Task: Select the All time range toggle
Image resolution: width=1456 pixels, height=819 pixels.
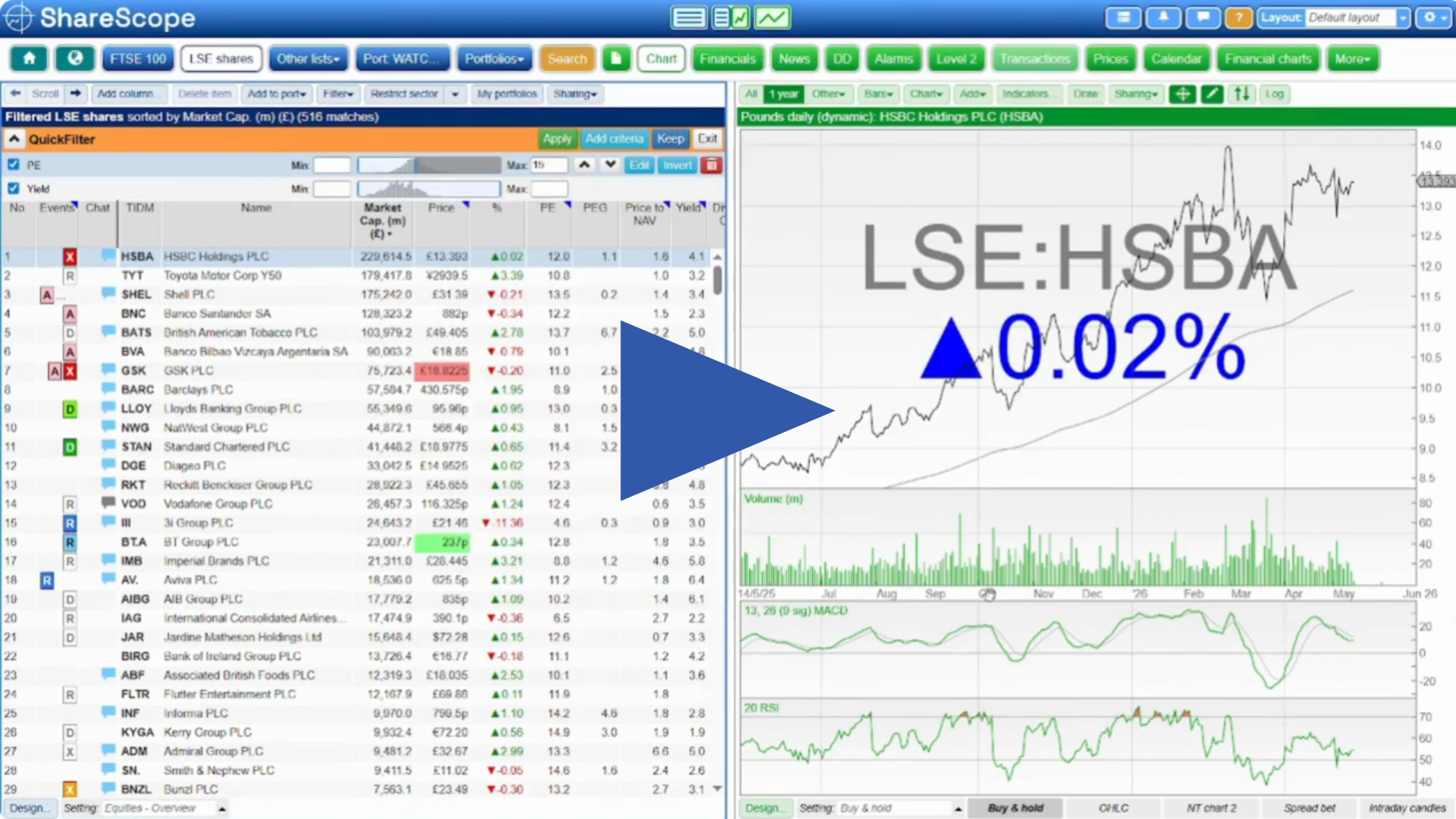Action: [x=751, y=94]
